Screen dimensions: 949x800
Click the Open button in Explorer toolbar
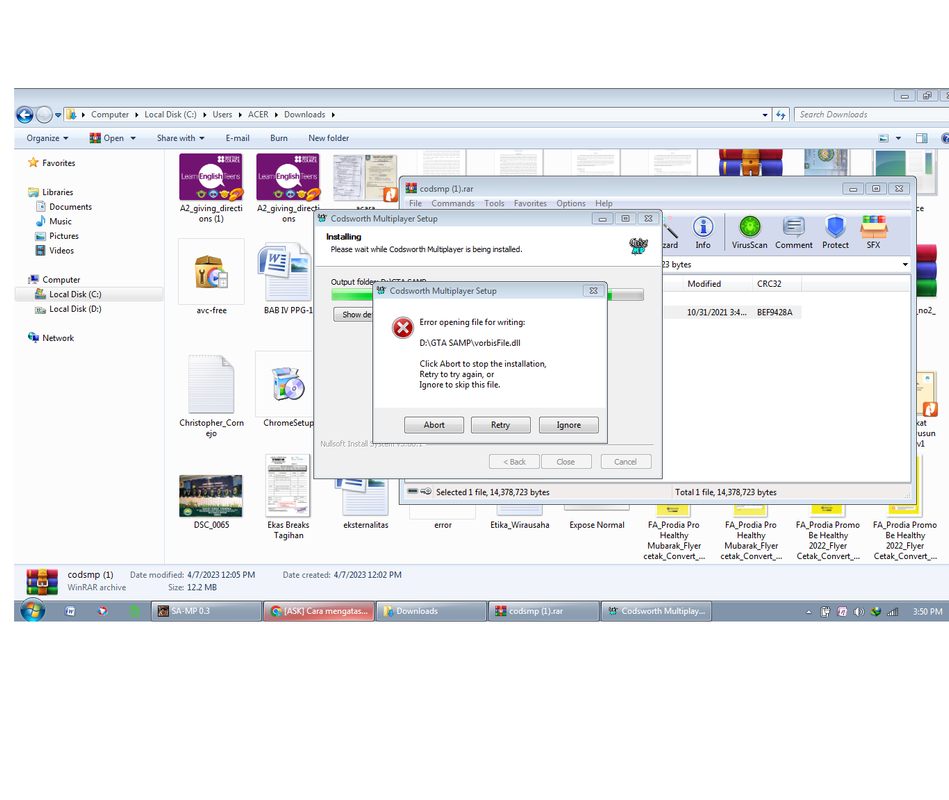[107, 138]
